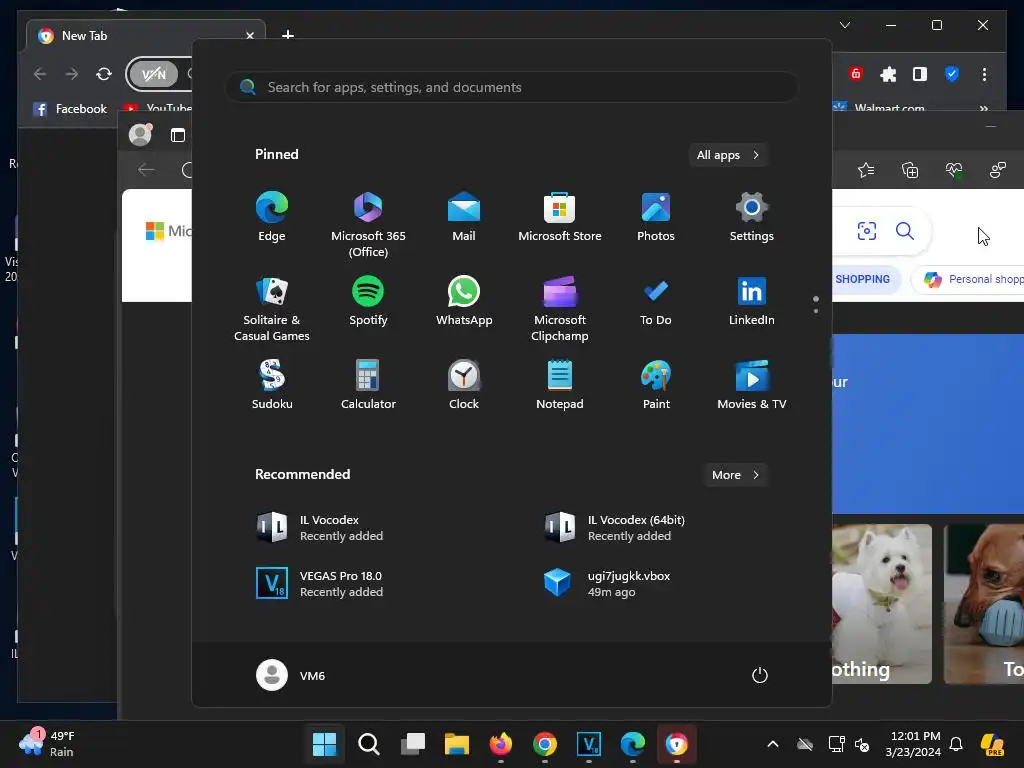
Task: Switch to Brave browser on taskbar
Action: point(677,744)
